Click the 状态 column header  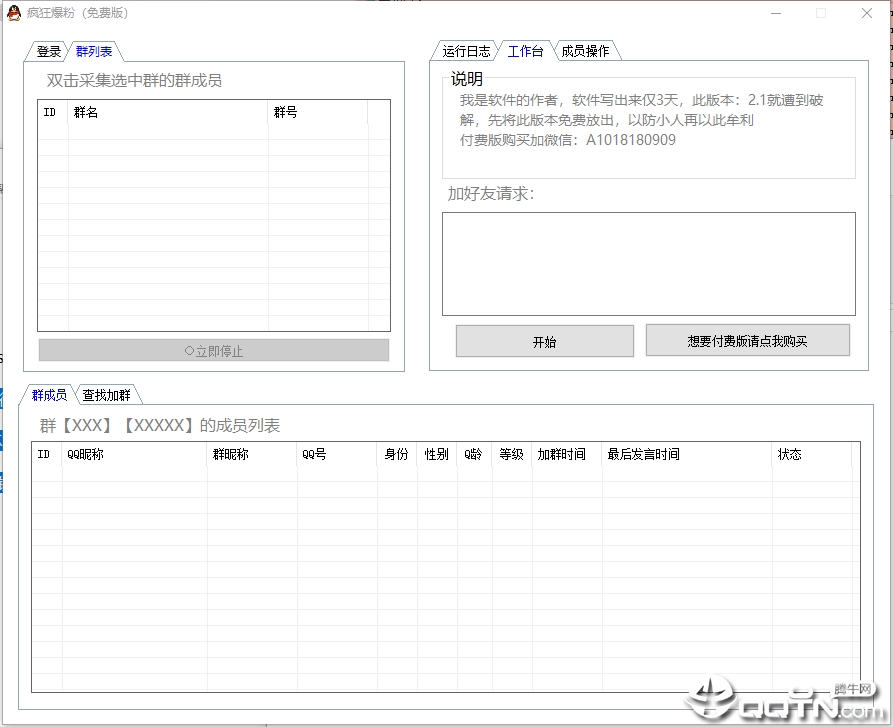coord(812,454)
